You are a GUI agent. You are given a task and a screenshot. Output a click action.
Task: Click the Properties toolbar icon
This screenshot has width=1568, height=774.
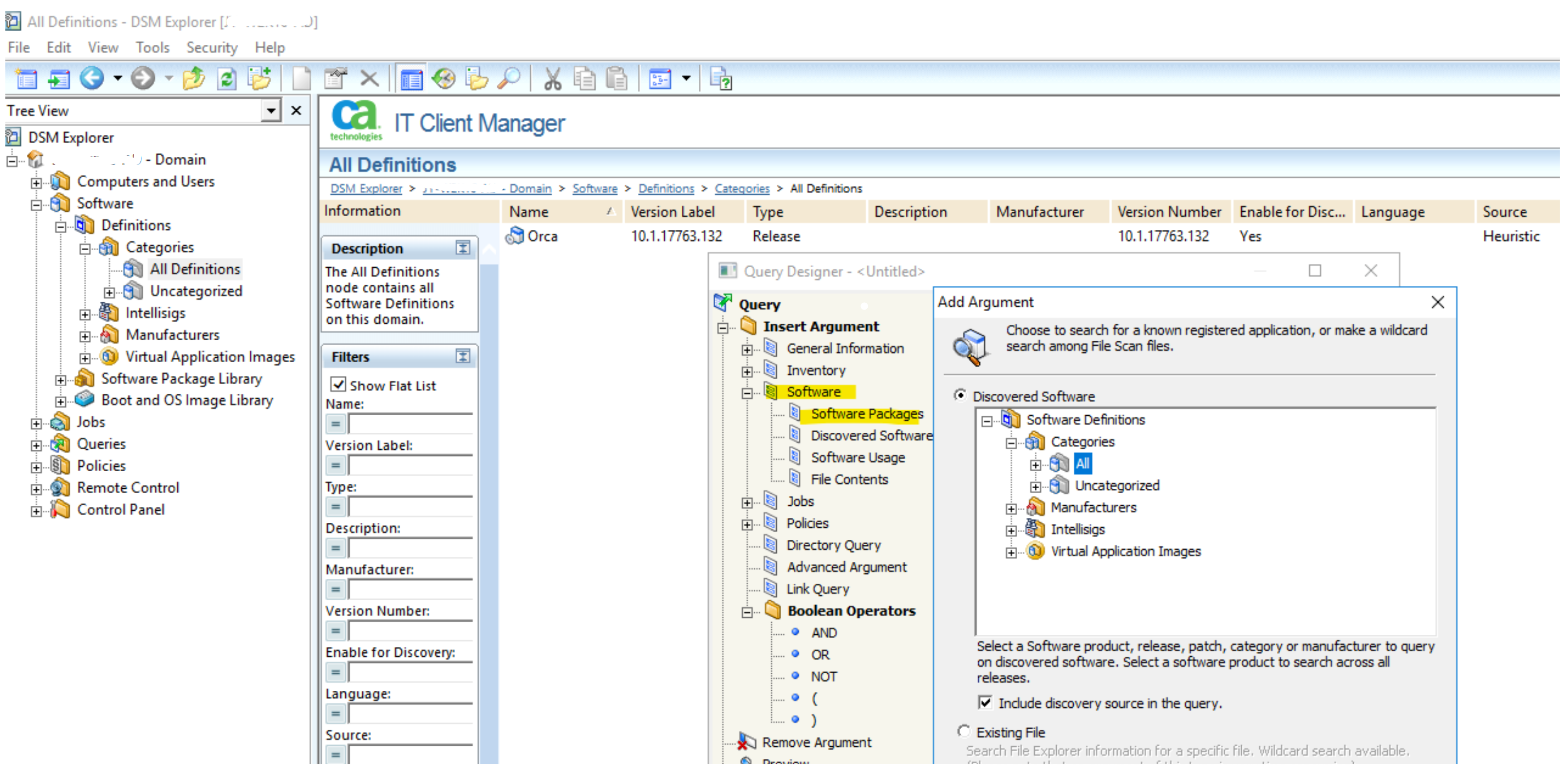coord(335,78)
